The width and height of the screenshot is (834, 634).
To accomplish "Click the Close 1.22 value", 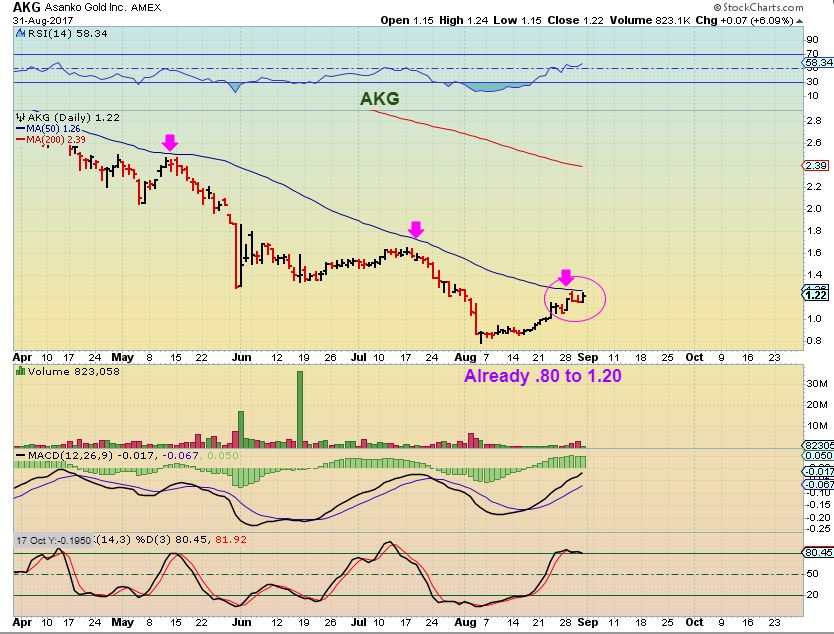I will pos(576,21).
